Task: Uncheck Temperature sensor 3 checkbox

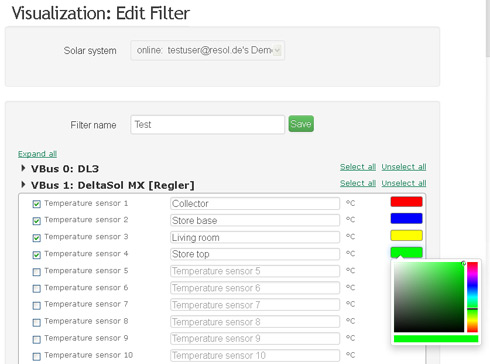Action: [x=37, y=238]
